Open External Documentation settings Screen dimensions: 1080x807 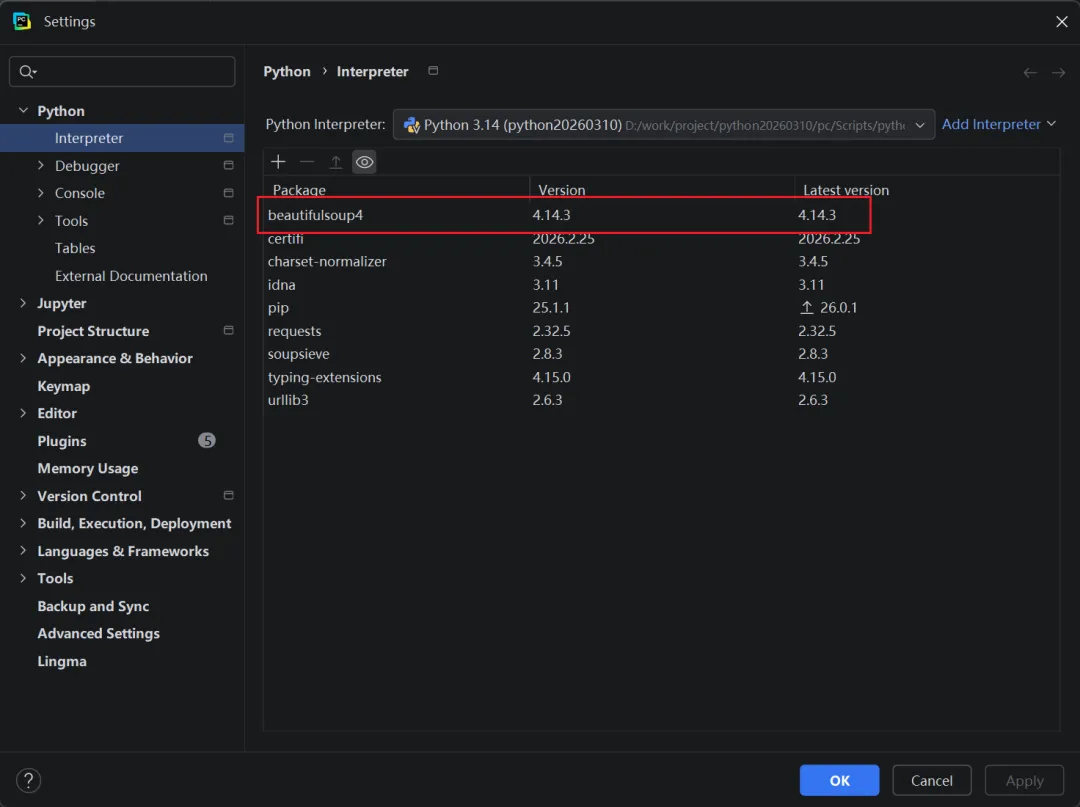(x=131, y=275)
